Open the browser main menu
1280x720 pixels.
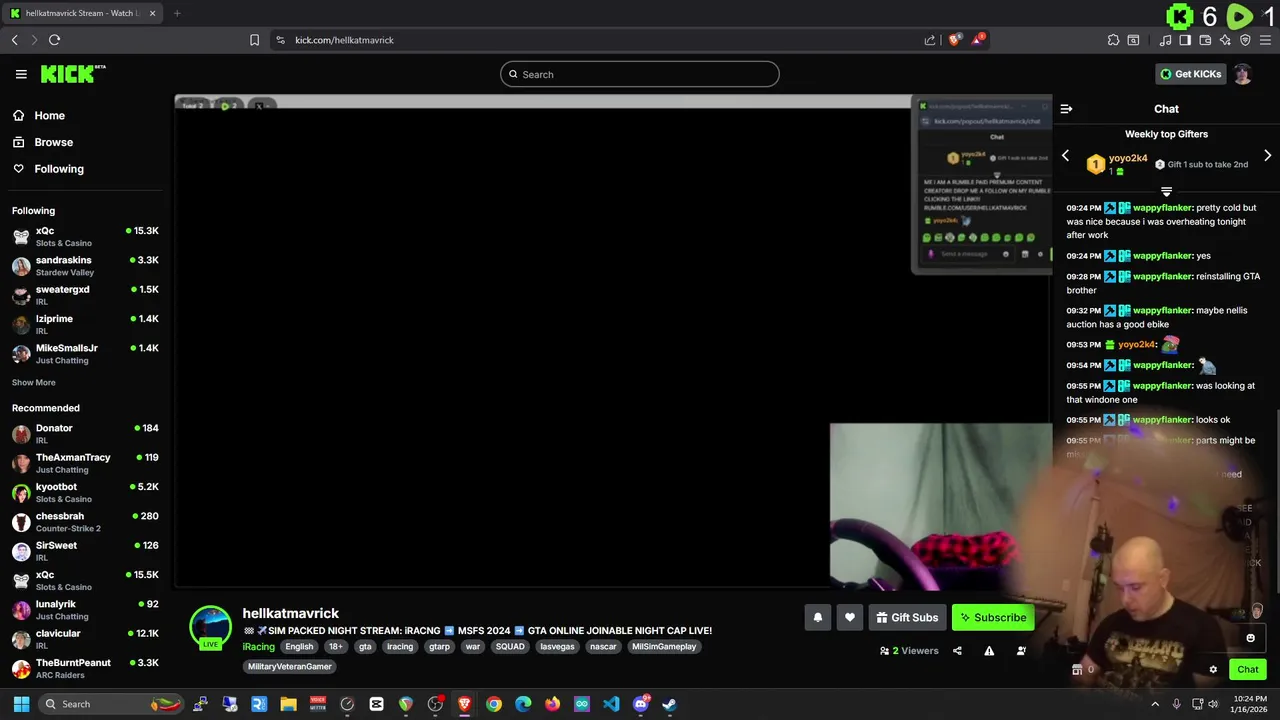click(1265, 40)
